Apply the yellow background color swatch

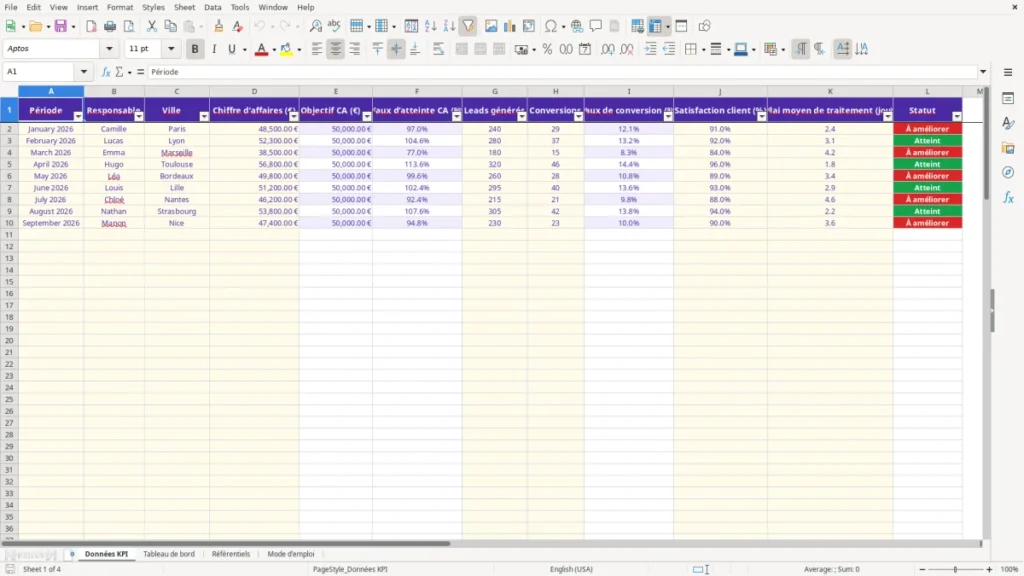[x=286, y=49]
